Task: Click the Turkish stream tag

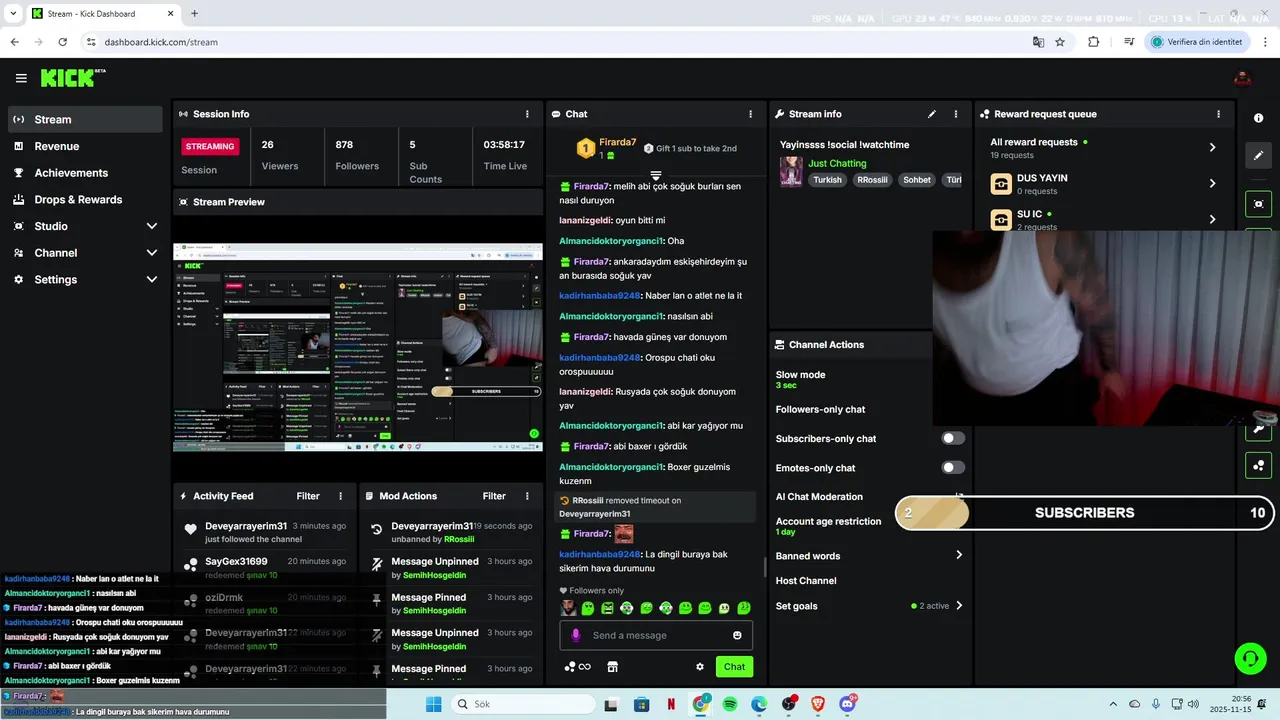Action: [827, 180]
